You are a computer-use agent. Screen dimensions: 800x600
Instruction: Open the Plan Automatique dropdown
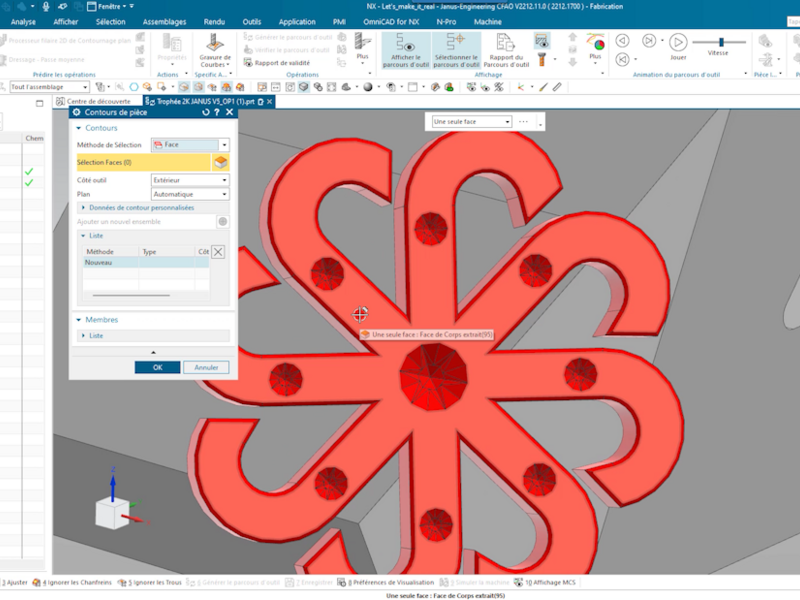click(x=190, y=194)
